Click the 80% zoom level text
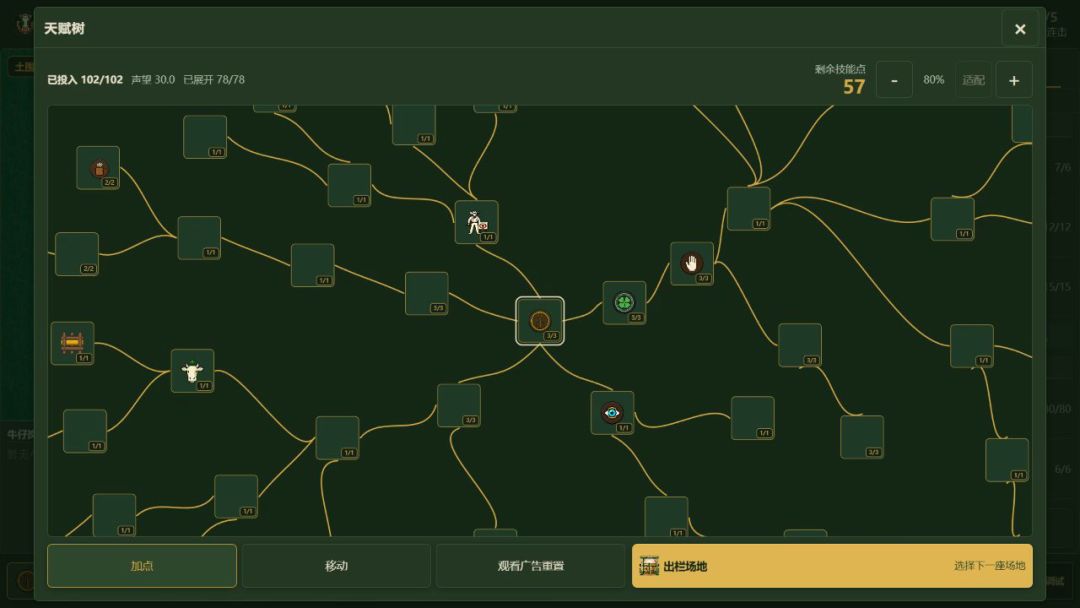The height and width of the screenshot is (608, 1080). click(933, 80)
